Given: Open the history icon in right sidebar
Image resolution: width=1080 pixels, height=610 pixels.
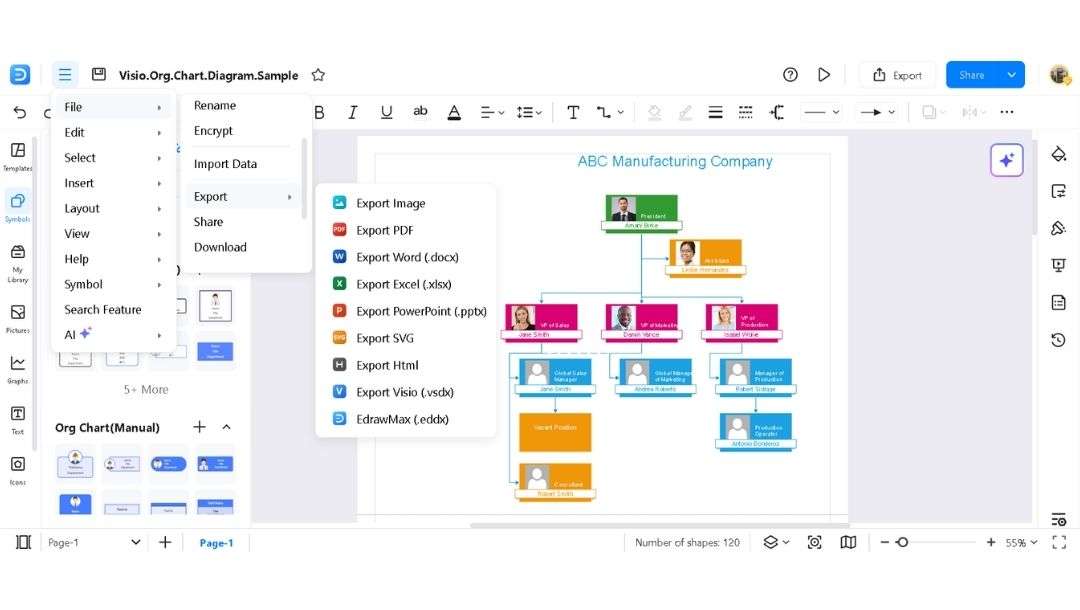Looking at the screenshot, I should [1059, 340].
